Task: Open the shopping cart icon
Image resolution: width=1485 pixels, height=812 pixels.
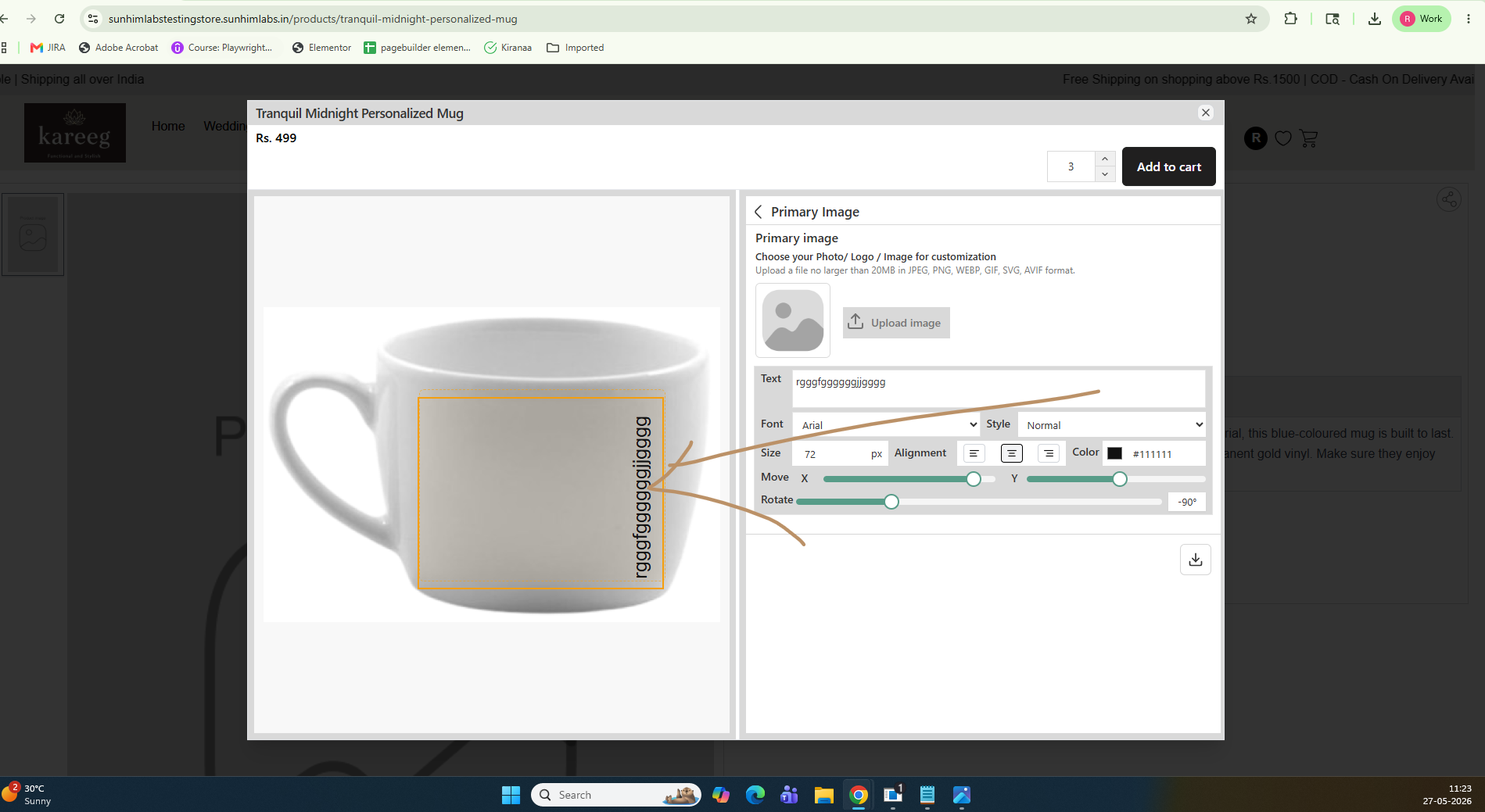Action: pyautogui.click(x=1308, y=138)
